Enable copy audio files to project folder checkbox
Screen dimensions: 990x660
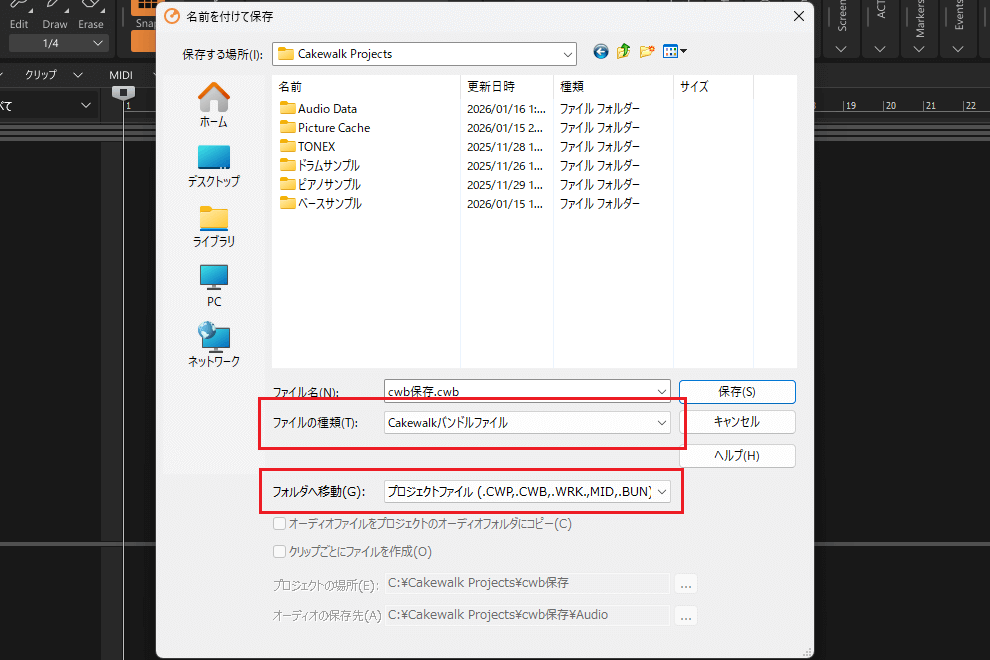(280, 523)
